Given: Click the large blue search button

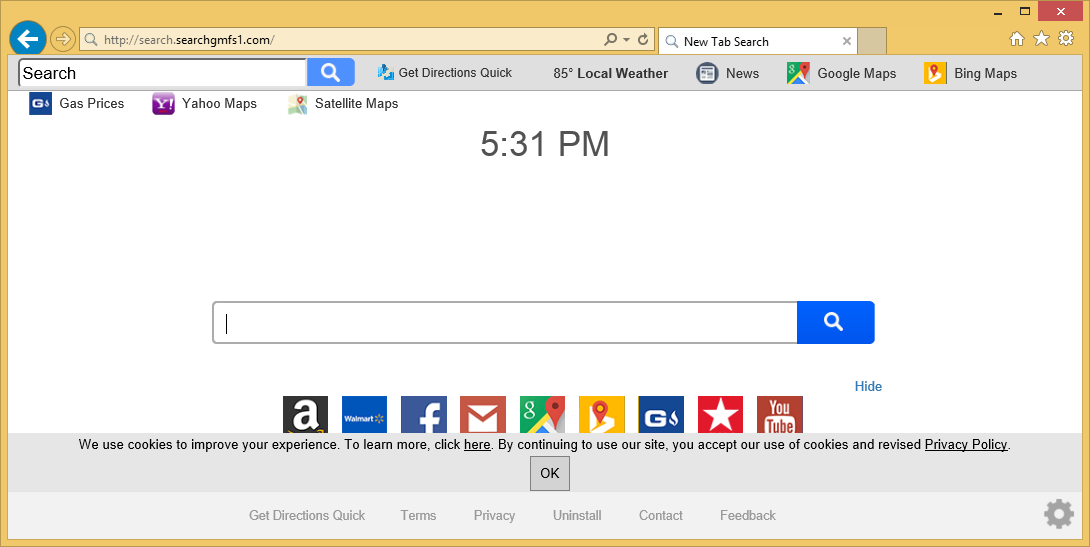Looking at the screenshot, I should point(836,323).
